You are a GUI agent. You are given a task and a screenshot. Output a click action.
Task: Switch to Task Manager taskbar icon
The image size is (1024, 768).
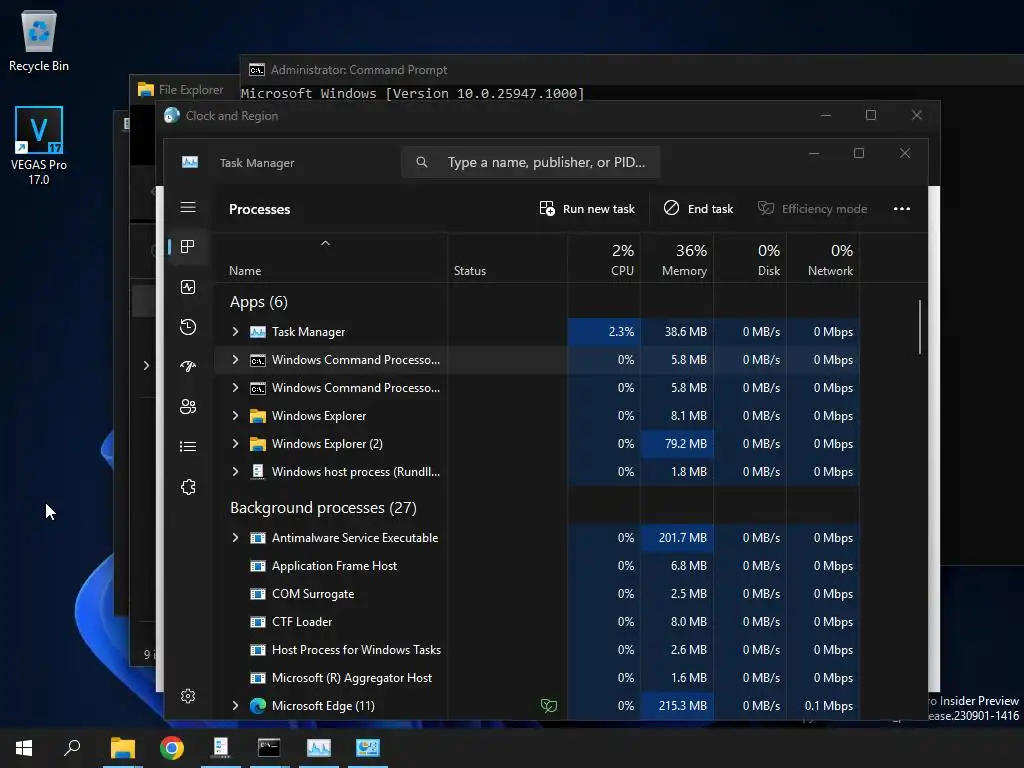click(319, 748)
